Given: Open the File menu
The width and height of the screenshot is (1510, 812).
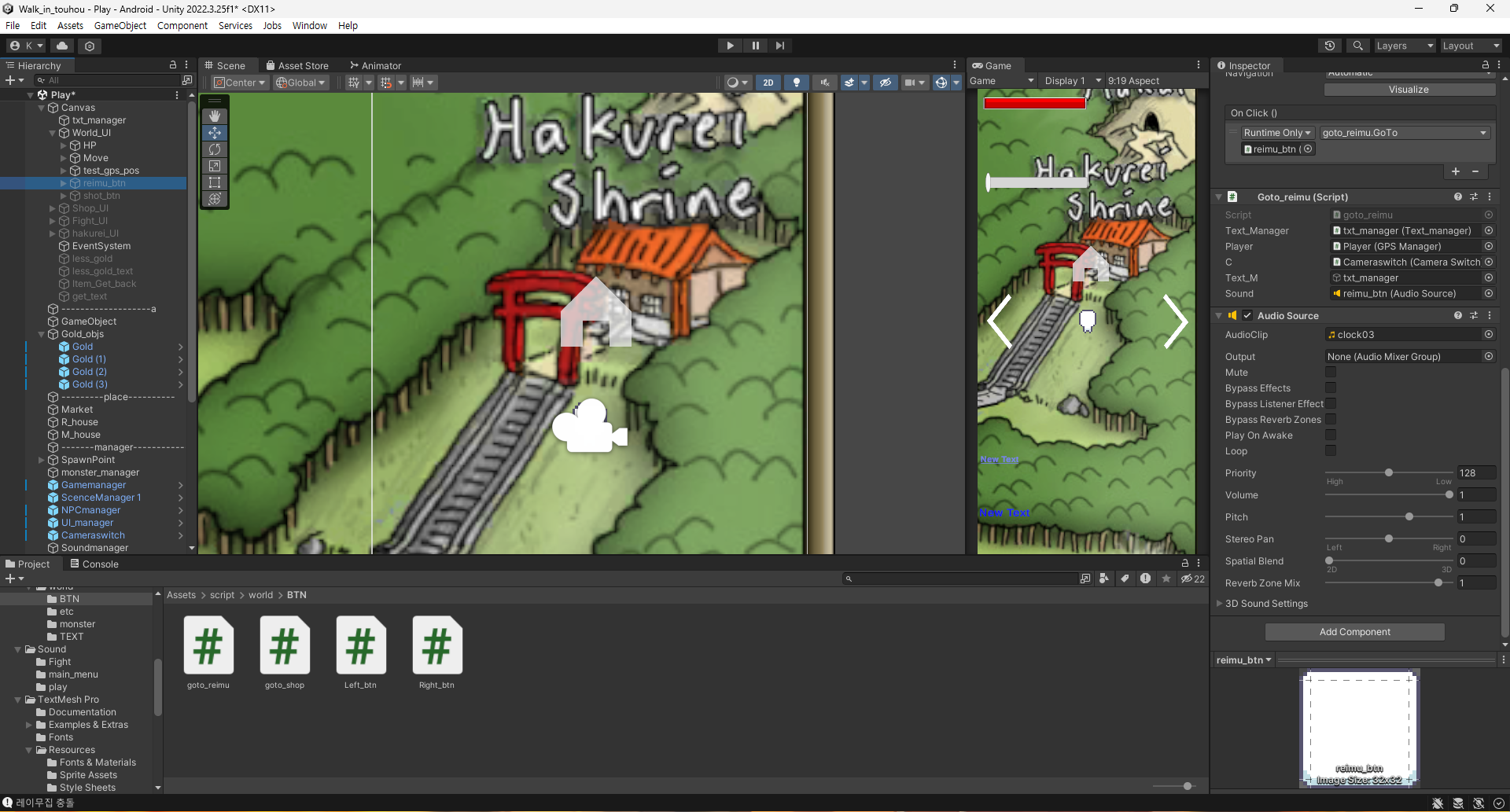Looking at the screenshot, I should 13,25.
